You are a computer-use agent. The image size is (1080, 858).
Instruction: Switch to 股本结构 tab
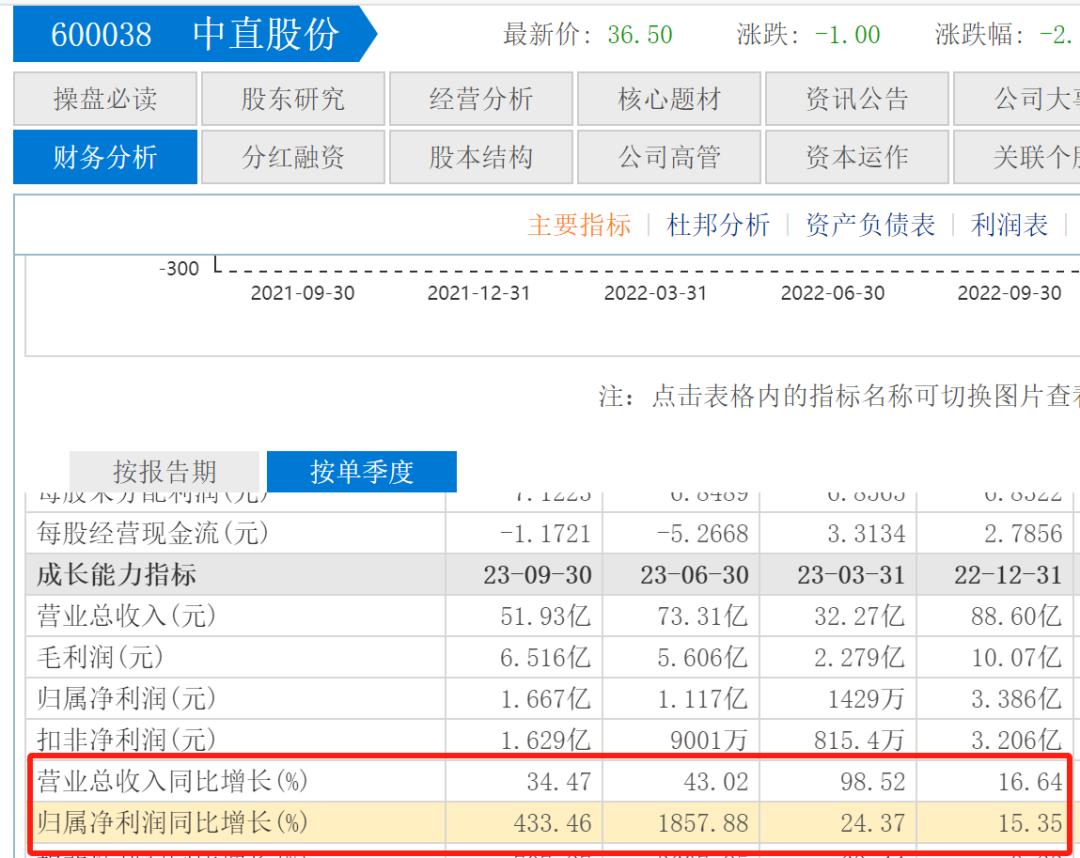point(481,157)
